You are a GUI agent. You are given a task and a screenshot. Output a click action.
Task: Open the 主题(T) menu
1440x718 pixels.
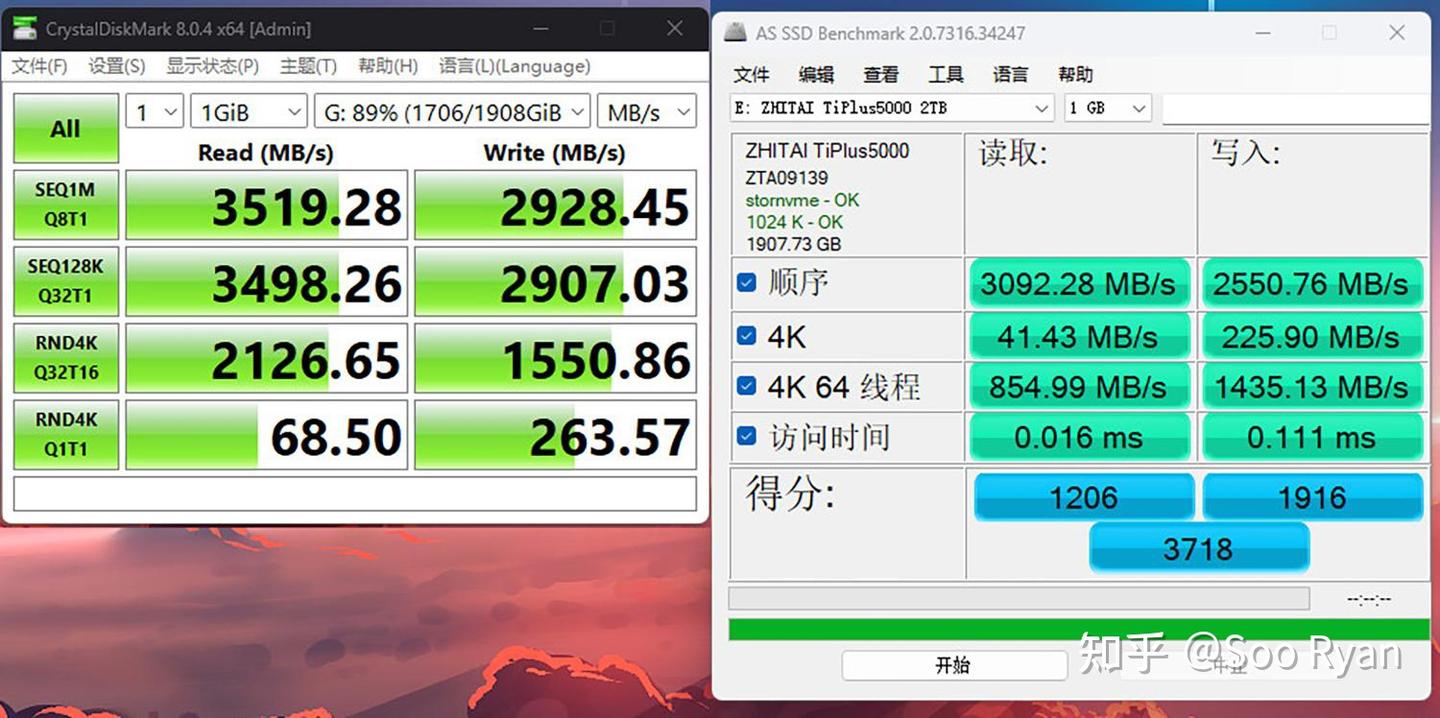tap(308, 66)
